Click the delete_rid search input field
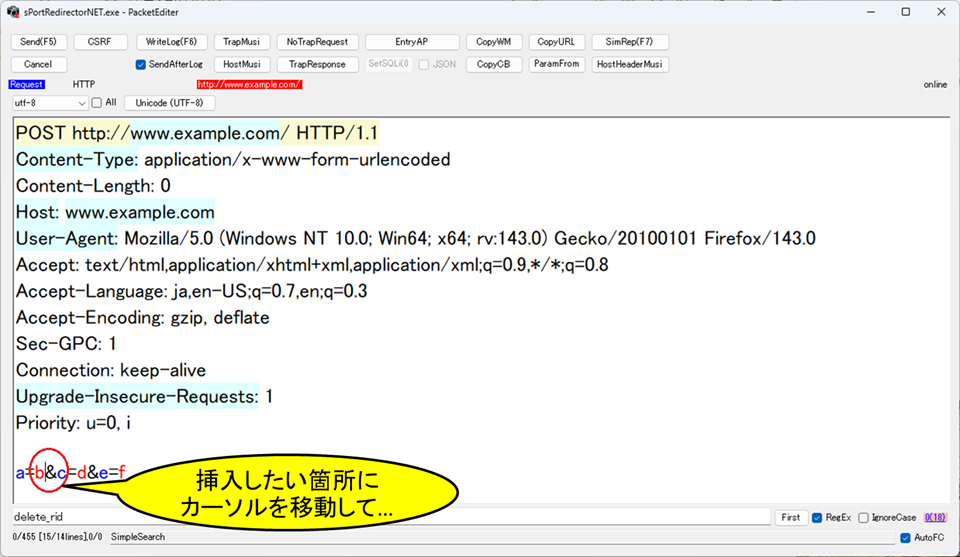The image size is (960, 557). pos(391,517)
